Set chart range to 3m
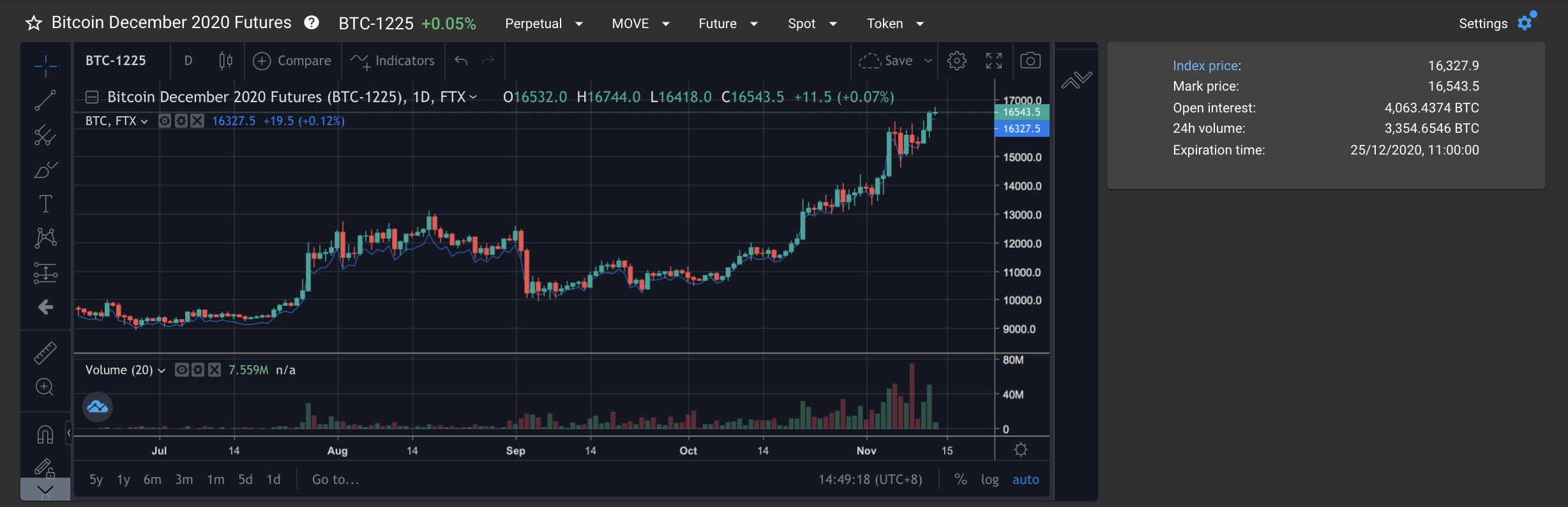The image size is (1568, 507). pos(184,480)
